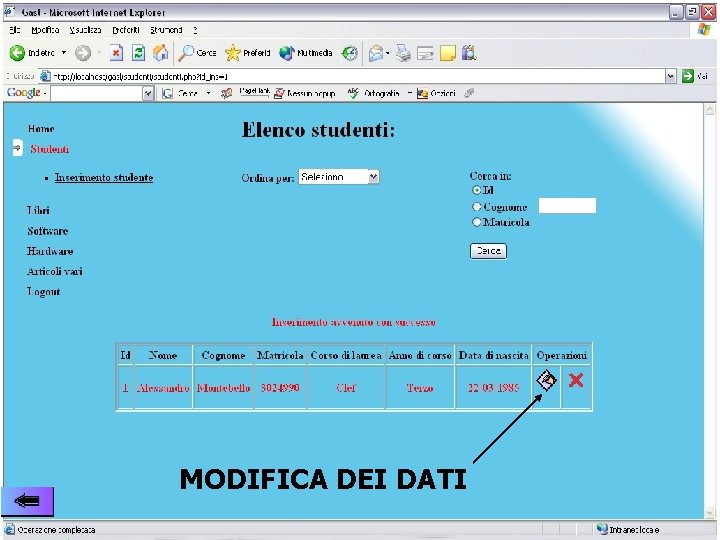This screenshot has height=540, width=720.
Task: Open Software in the sidebar
Action: click(47, 231)
